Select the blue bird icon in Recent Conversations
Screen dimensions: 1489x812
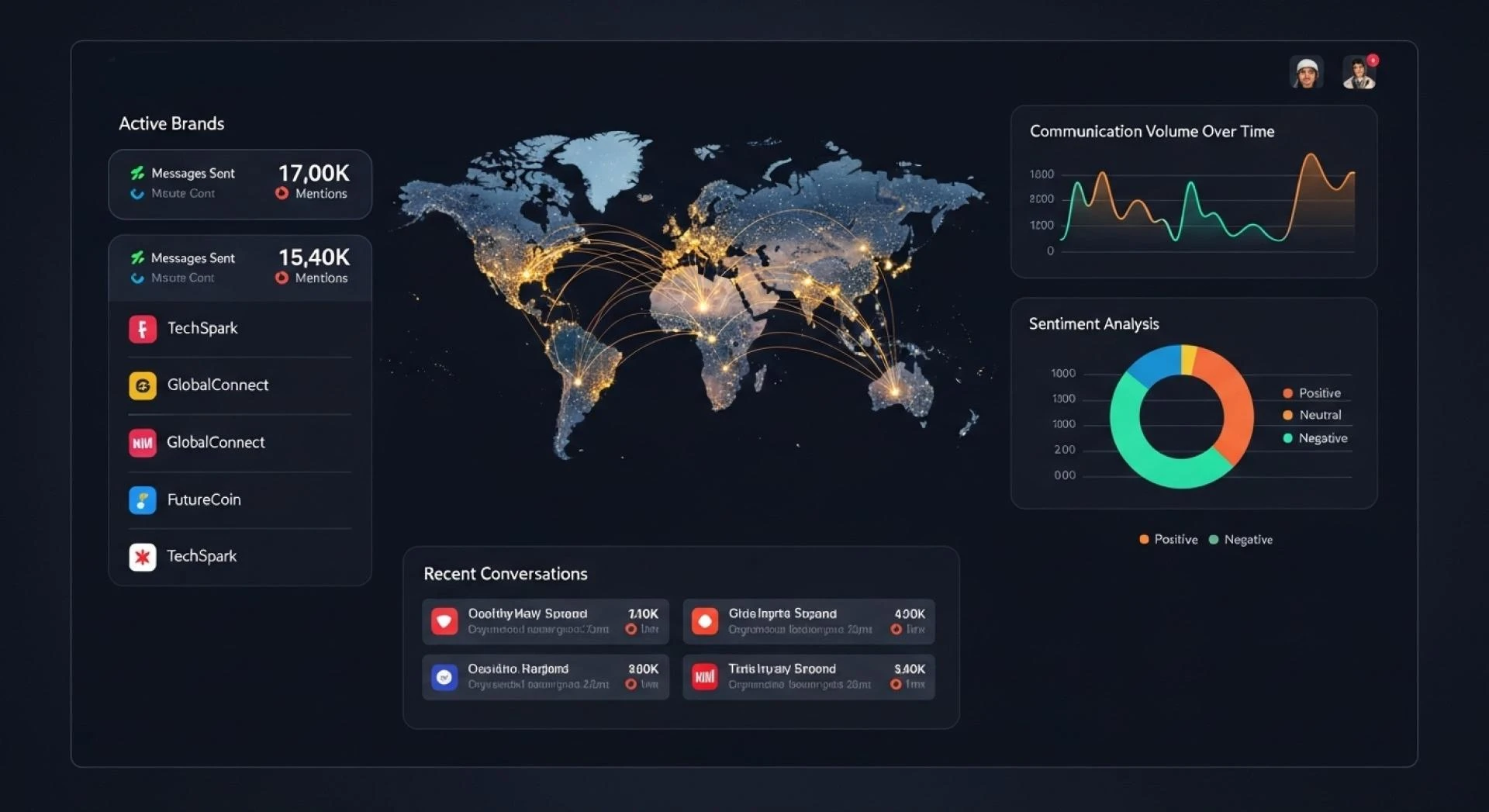point(444,676)
